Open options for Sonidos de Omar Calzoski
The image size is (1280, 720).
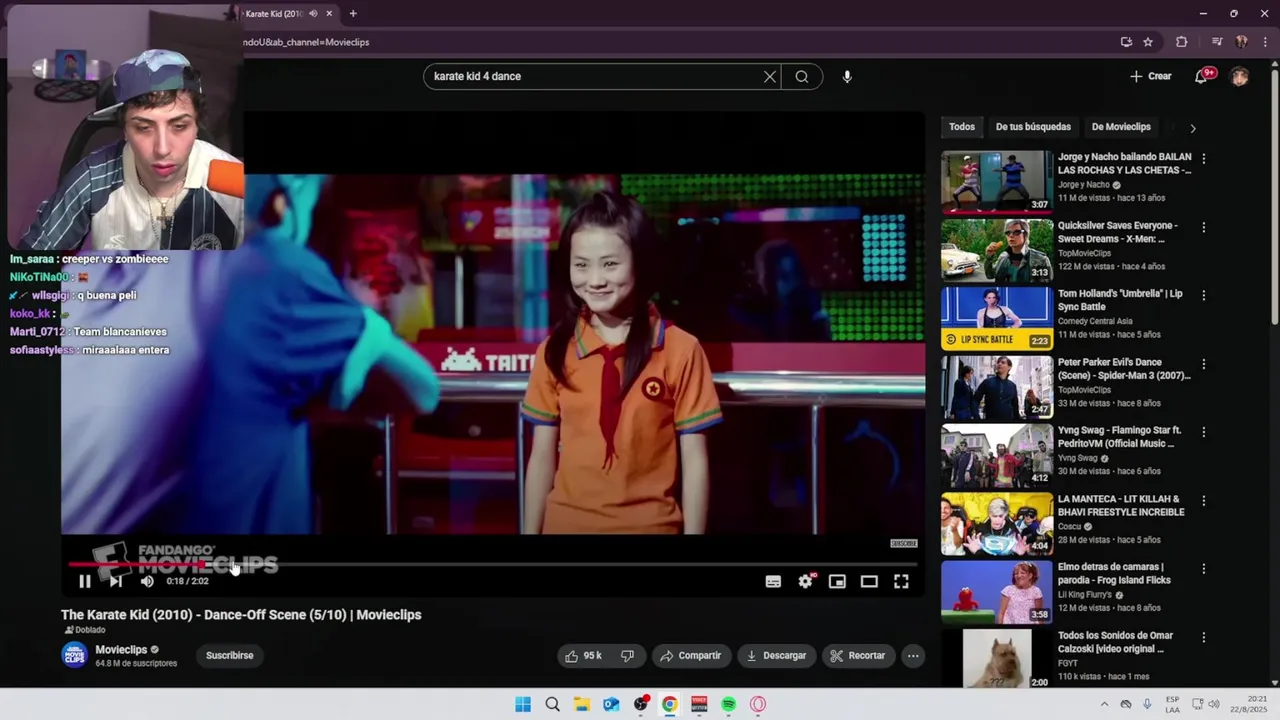[1204, 637]
